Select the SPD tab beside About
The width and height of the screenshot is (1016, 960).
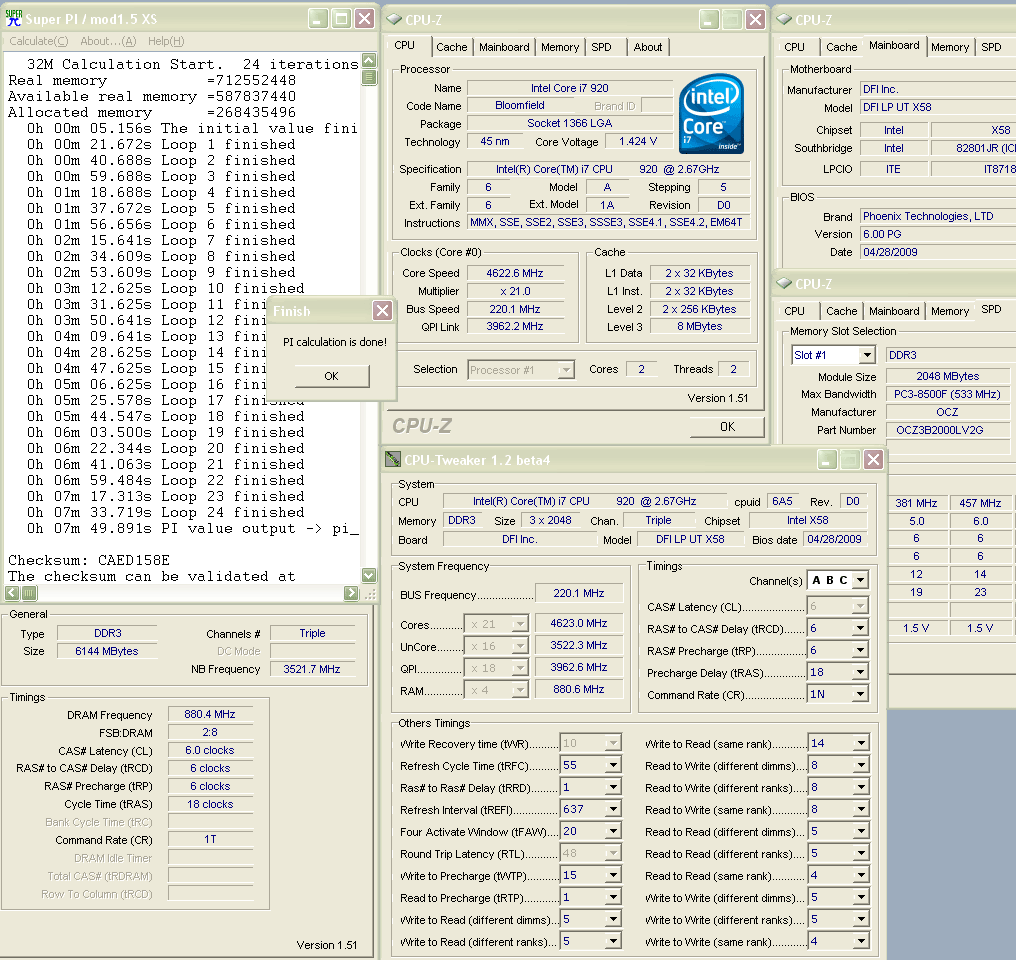[x=601, y=47]
